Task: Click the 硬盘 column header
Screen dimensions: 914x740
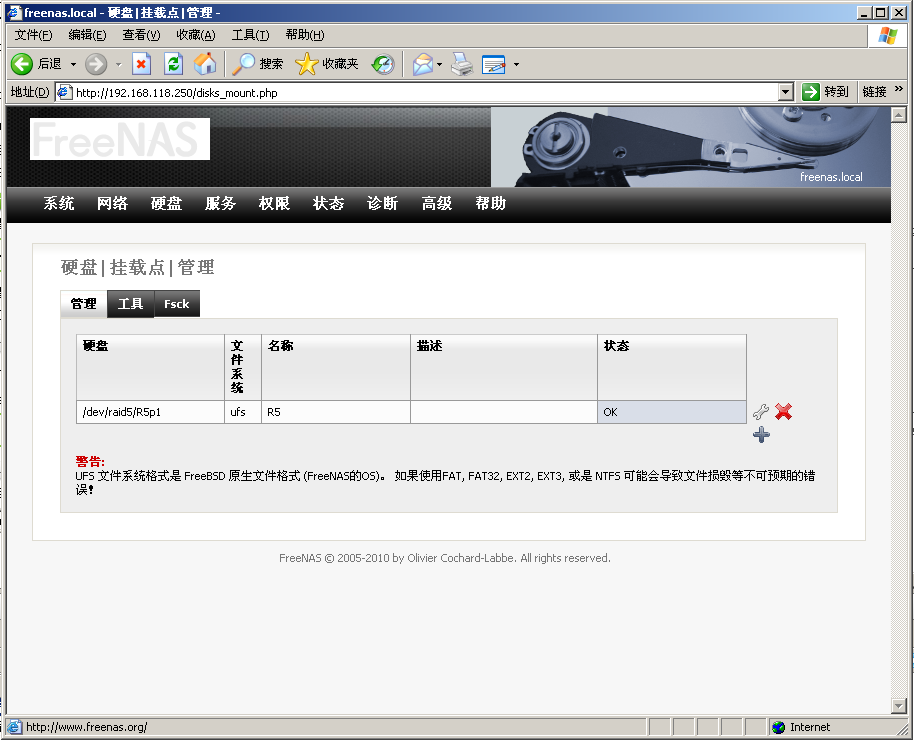Action: (x=150, y=367)
